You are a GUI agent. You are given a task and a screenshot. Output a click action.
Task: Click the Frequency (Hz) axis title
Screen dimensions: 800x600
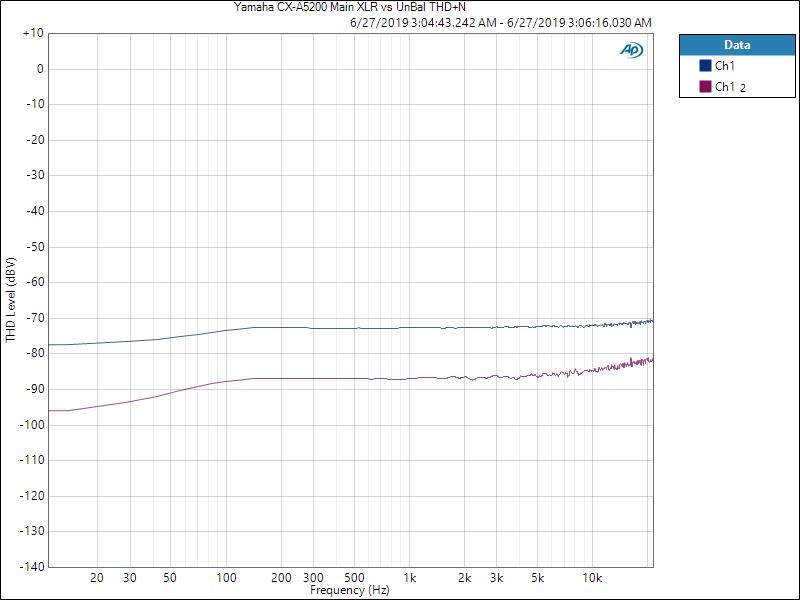pos(349,591)
